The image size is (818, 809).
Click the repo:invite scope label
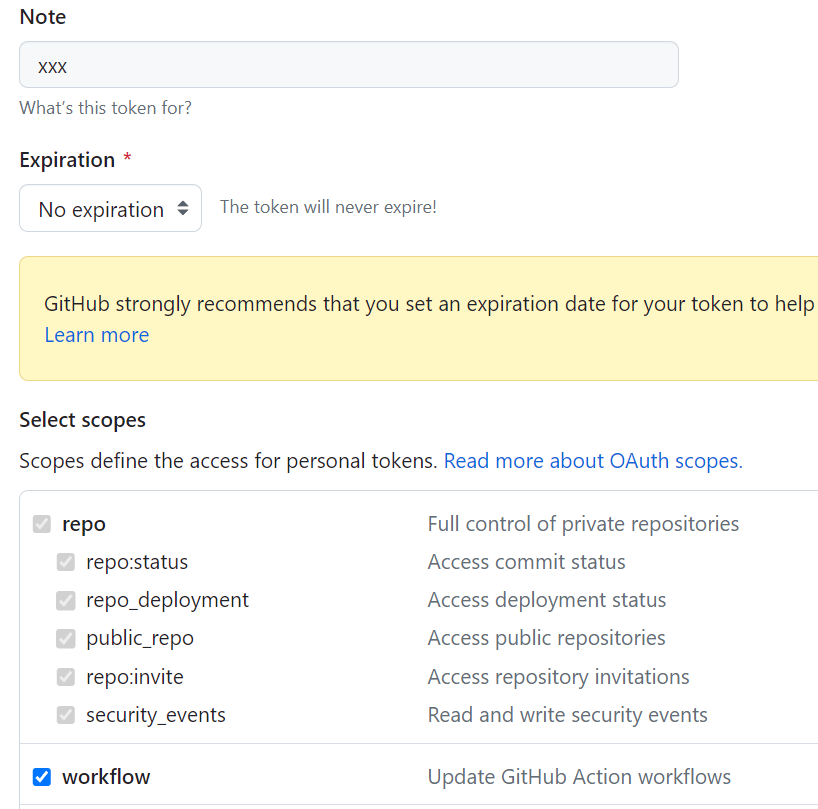(x=135, y=677)
